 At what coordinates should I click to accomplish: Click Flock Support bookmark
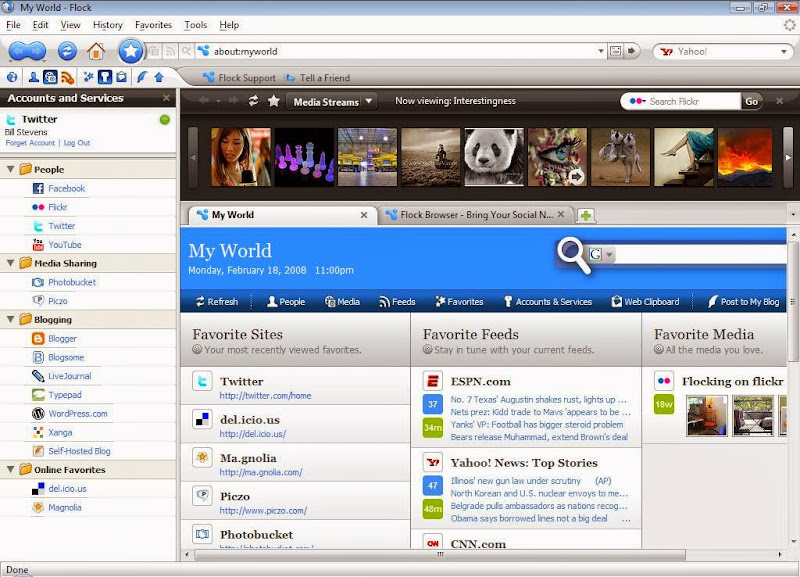(x=239, y=78)
